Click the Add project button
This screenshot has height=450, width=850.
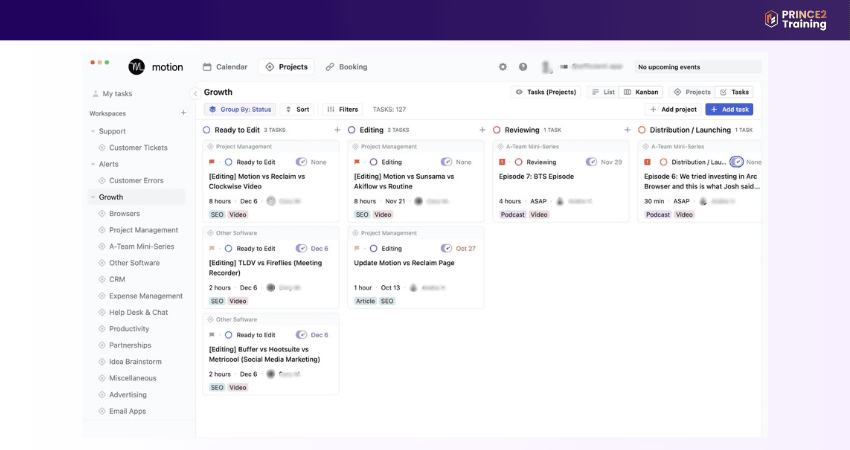pos(673,109)
